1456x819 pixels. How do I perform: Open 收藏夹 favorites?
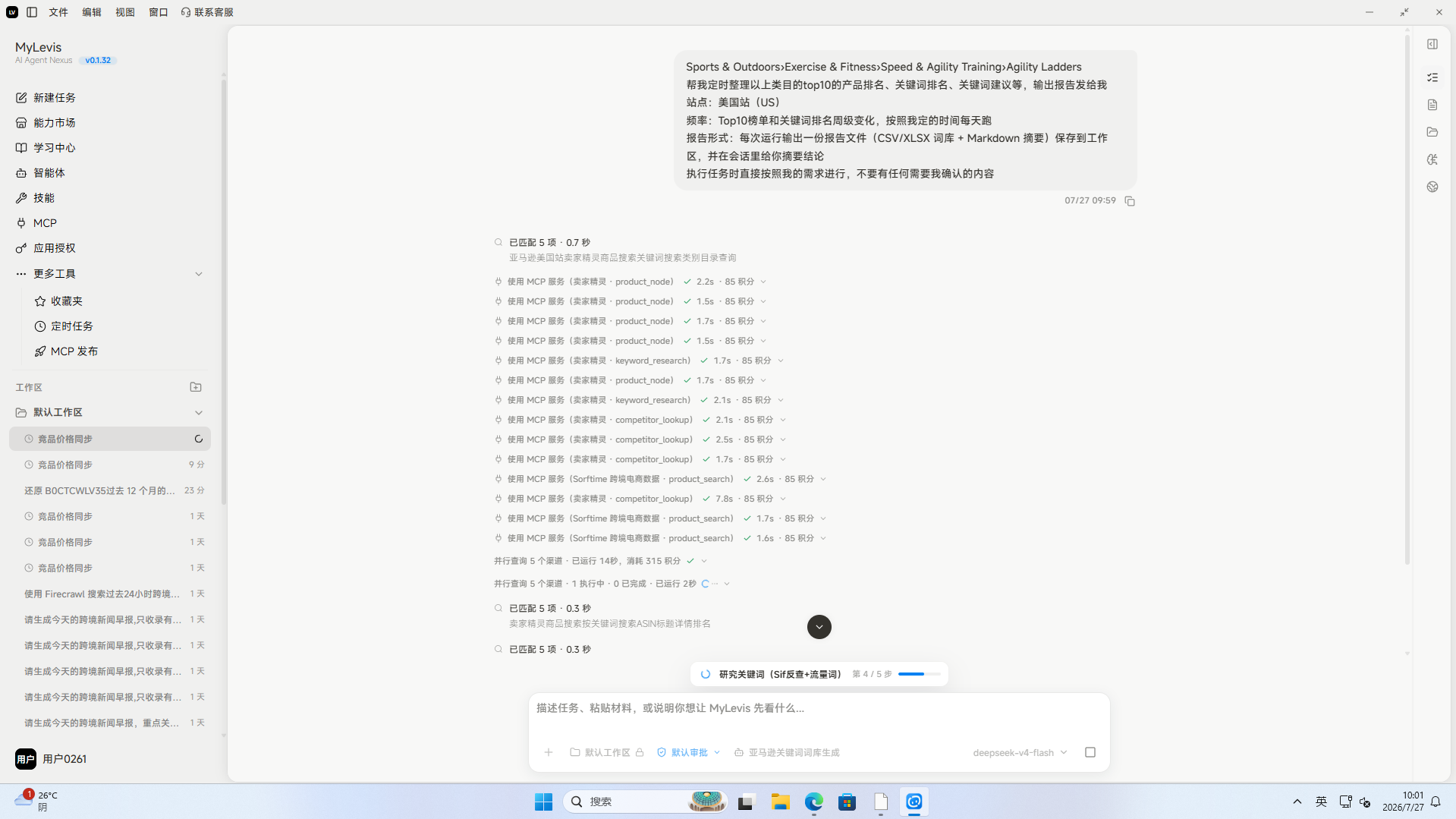pos(59,301)
